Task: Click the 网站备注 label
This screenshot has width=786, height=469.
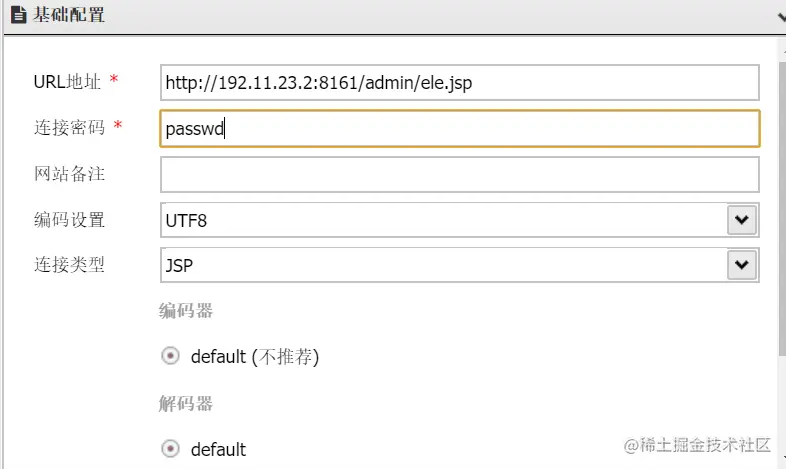Action: point(69,174)
